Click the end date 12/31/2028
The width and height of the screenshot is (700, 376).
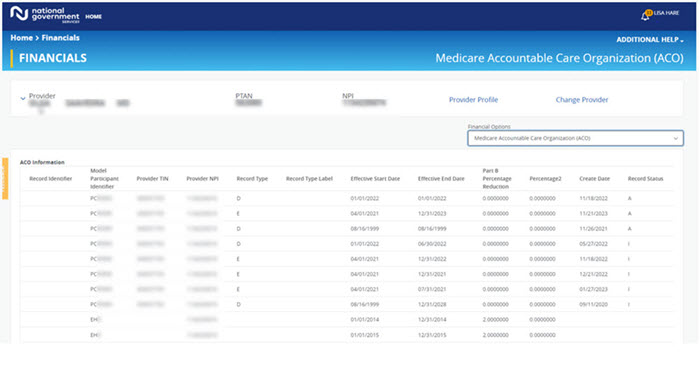(x=432, y=305)
